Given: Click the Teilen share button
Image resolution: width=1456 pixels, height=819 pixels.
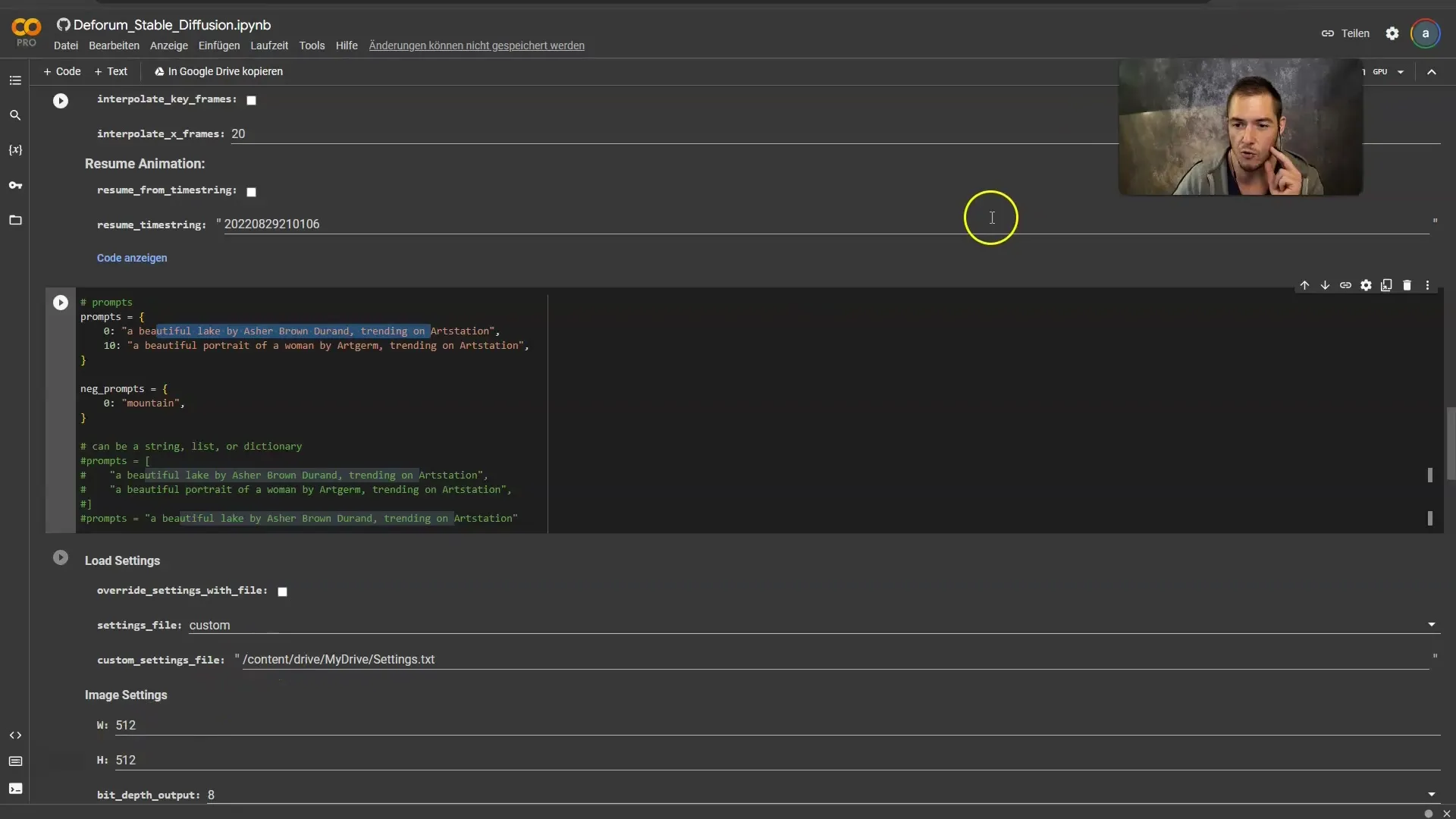Looking at the screenshot, I should tap(1346, 33).
